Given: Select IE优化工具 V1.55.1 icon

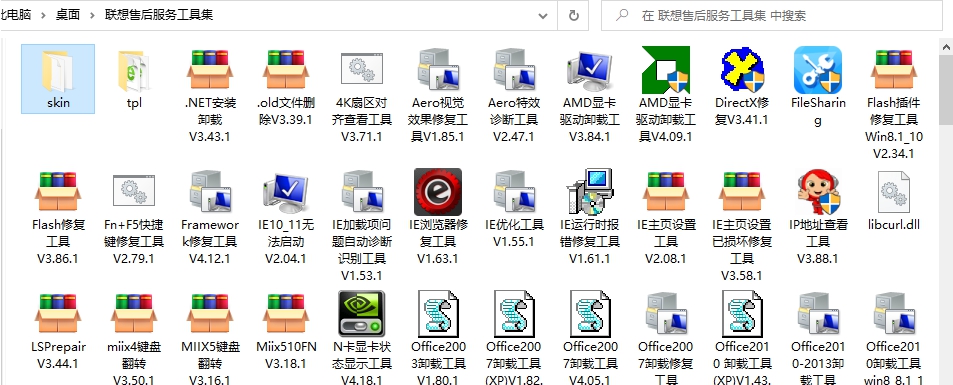Looking at the screenshot, I should 514,192.
